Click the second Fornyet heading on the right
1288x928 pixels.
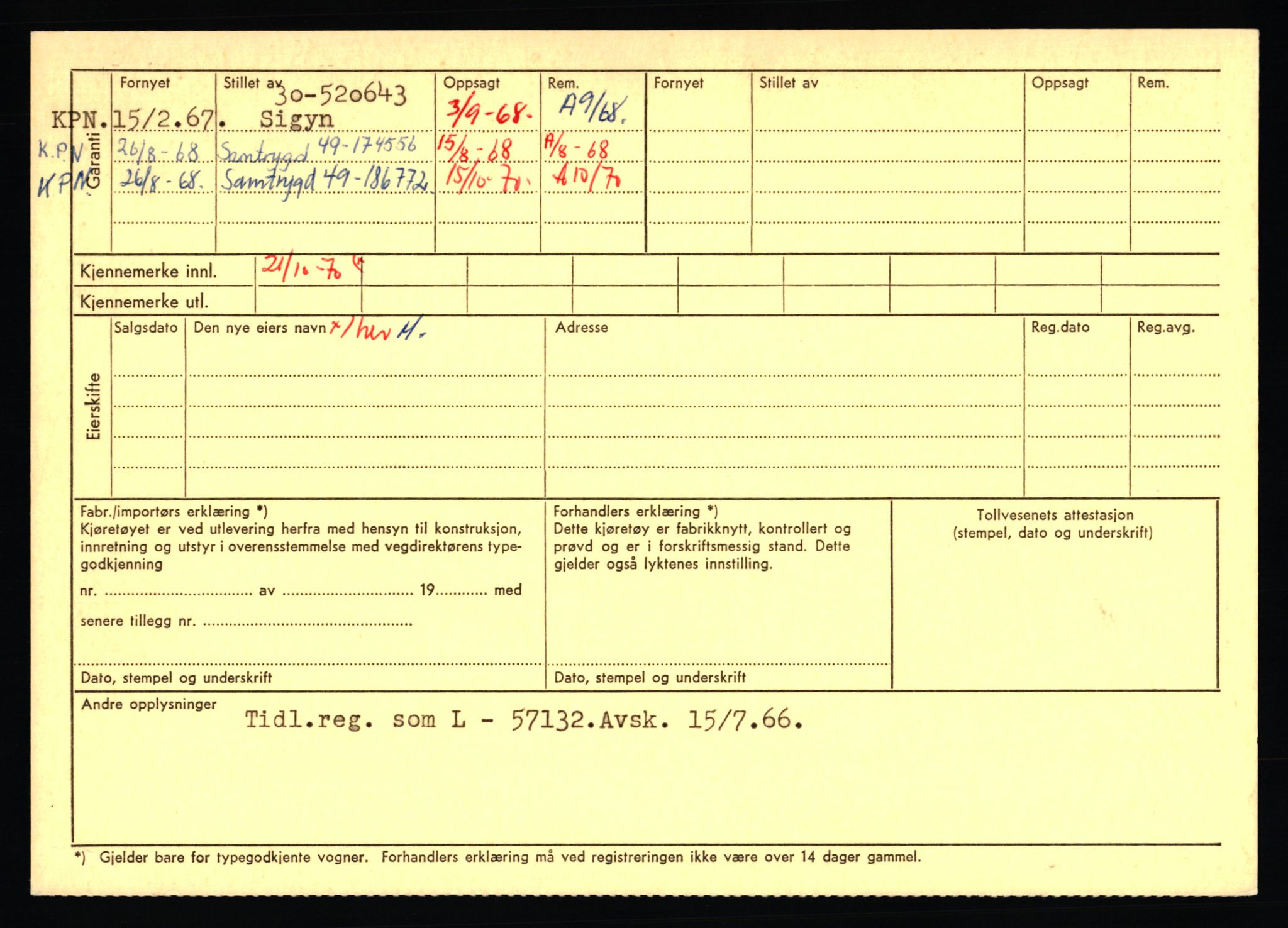coord(679,83)
